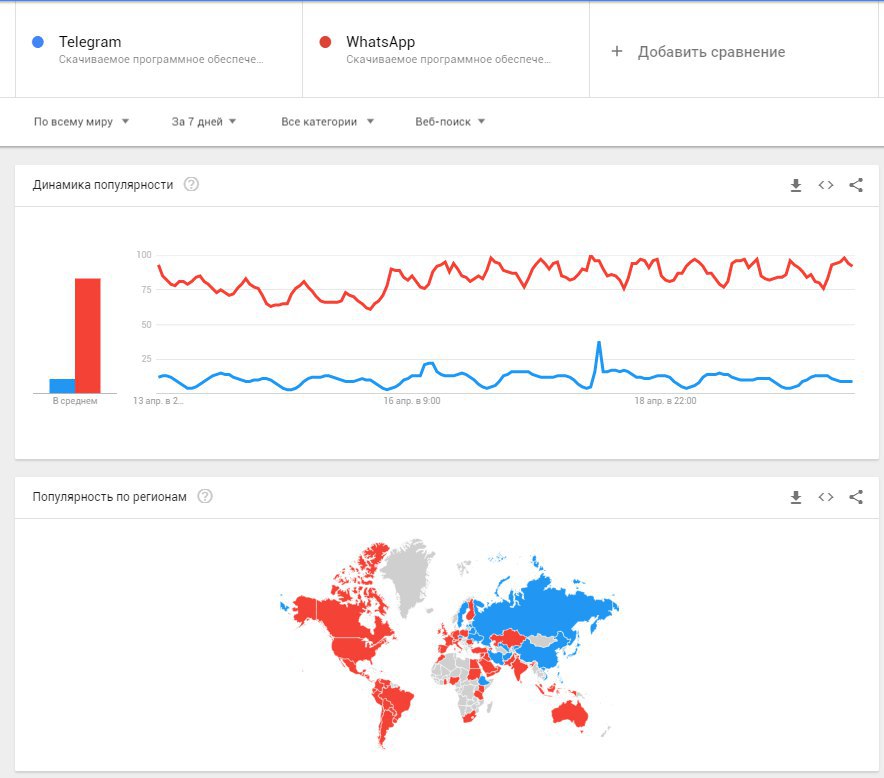Viewport: 884px width, 778px height.
Task: Download the regional popularity data
Action: click(796, 497)
